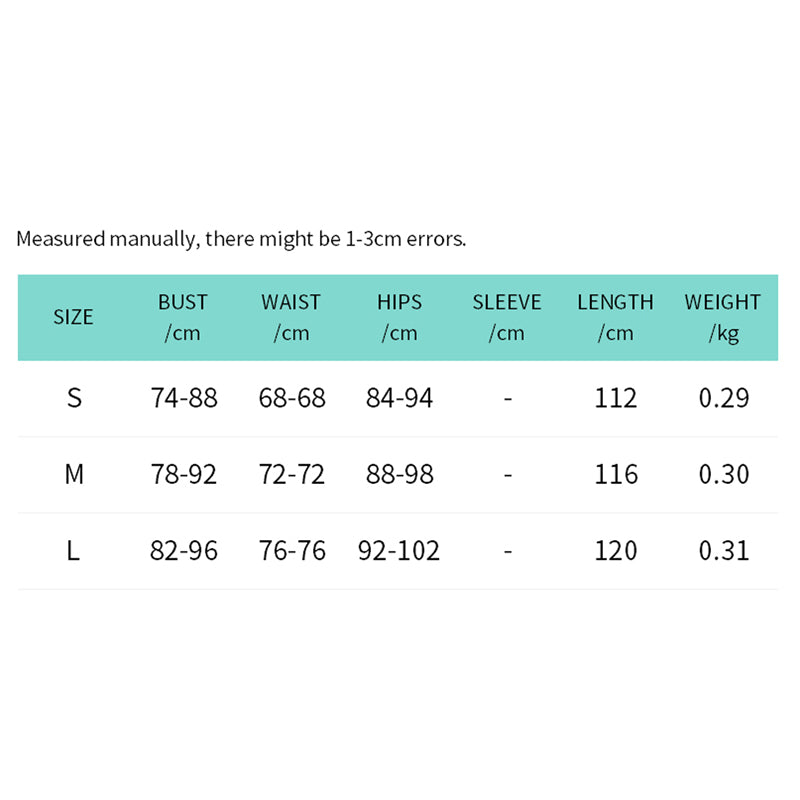
Task: Click the WEIGHT /kg header cell
Action: pos(723,317)
